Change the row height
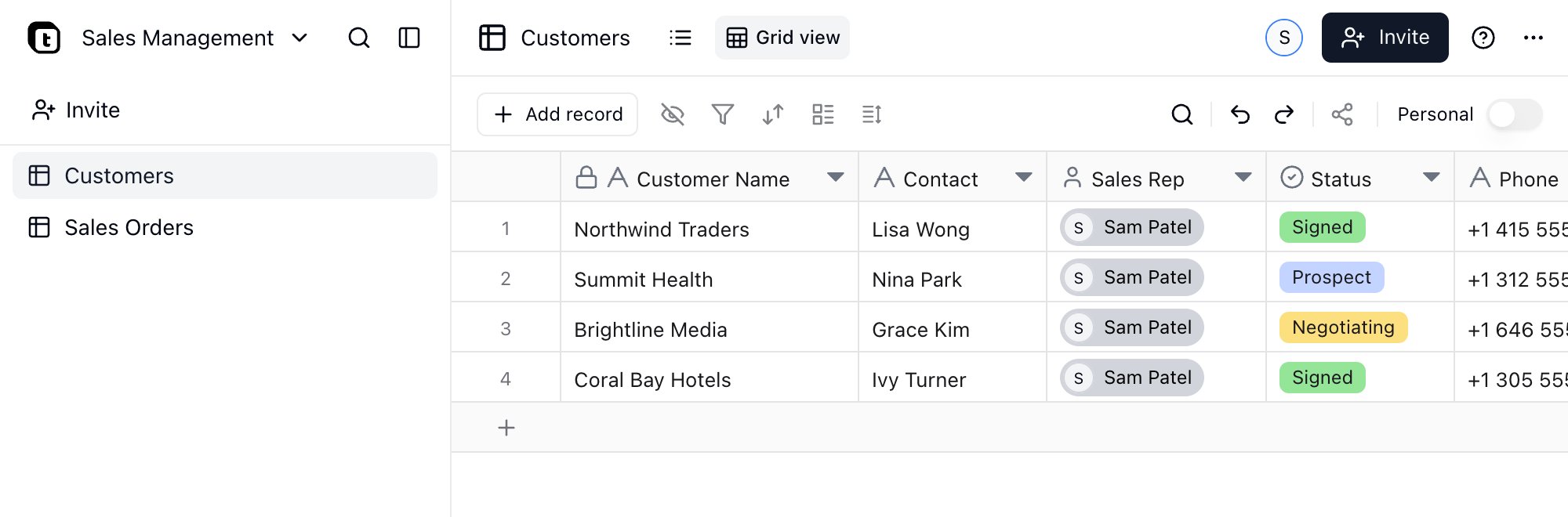Viewport: 1568px width, 517px height. [x=872, y=114]
